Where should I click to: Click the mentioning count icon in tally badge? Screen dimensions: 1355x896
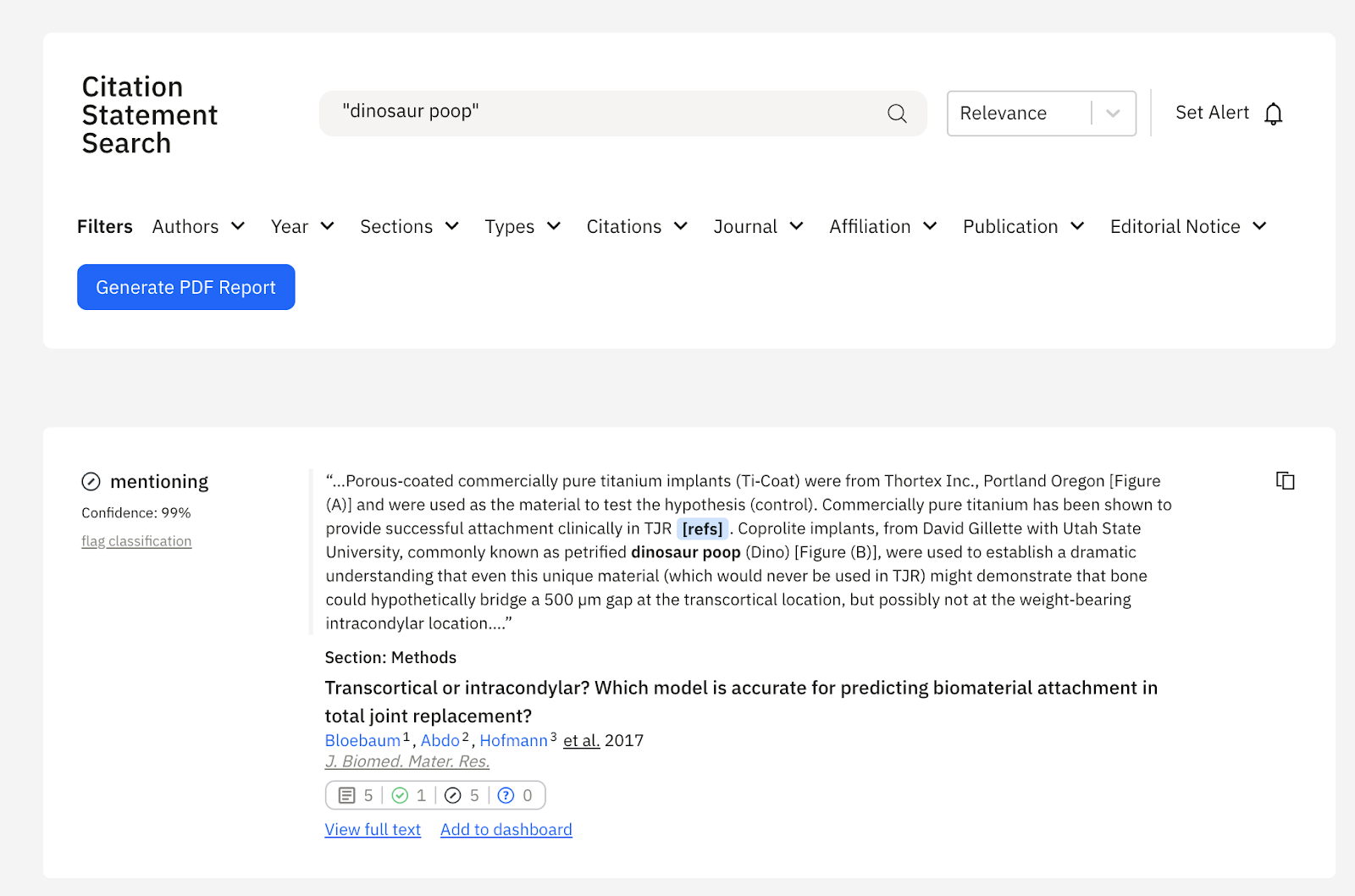(453, 795)
